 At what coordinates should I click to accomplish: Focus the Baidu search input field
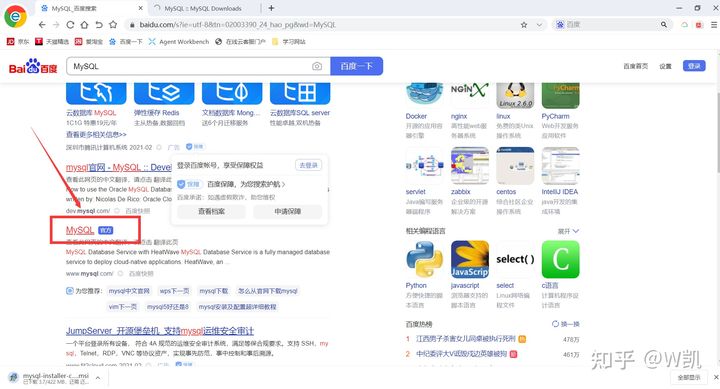(191, 67)
